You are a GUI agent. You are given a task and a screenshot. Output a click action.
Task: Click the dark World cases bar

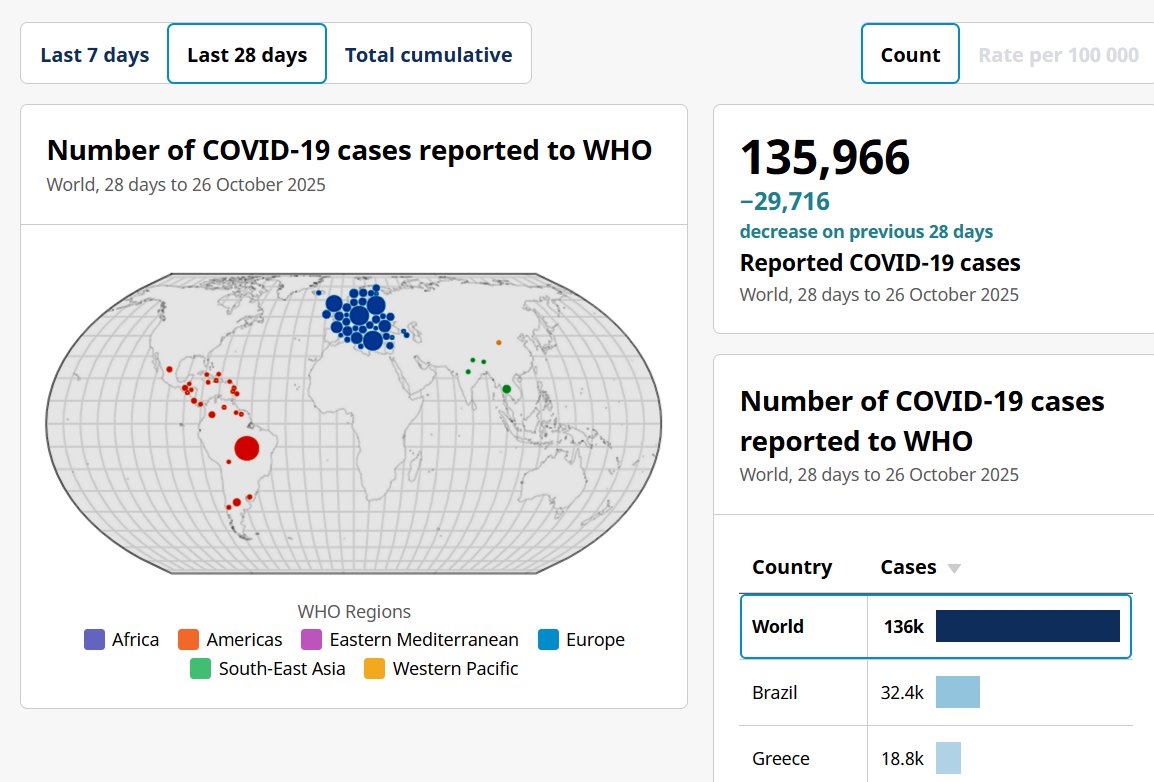[x=1027, y=626]
